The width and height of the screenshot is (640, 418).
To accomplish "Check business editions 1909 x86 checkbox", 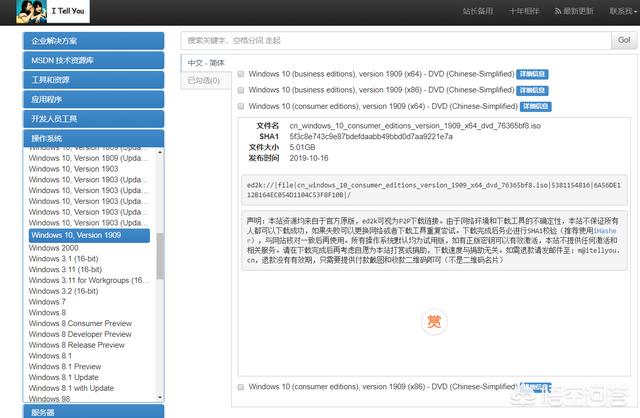I will click(x=241, y=90).
